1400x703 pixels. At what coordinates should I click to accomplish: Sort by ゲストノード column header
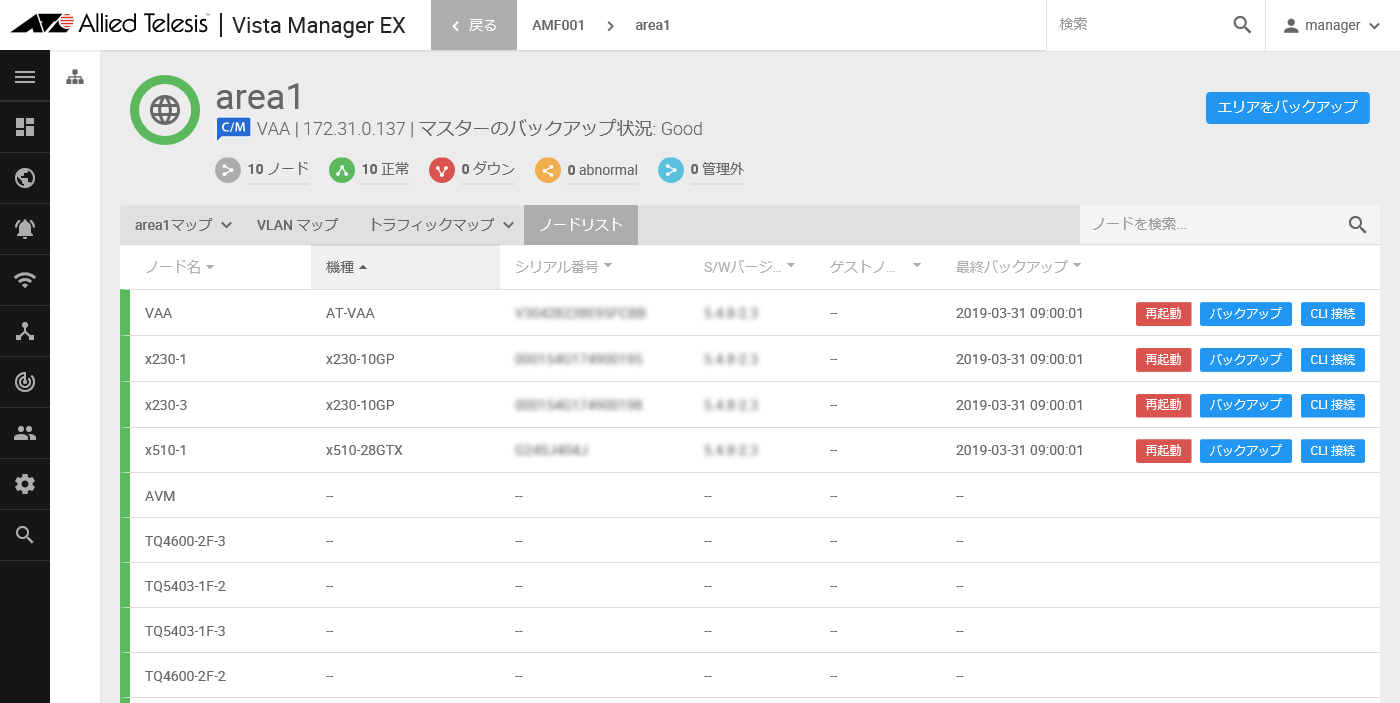pyautogui.click(x=875, y=267)
